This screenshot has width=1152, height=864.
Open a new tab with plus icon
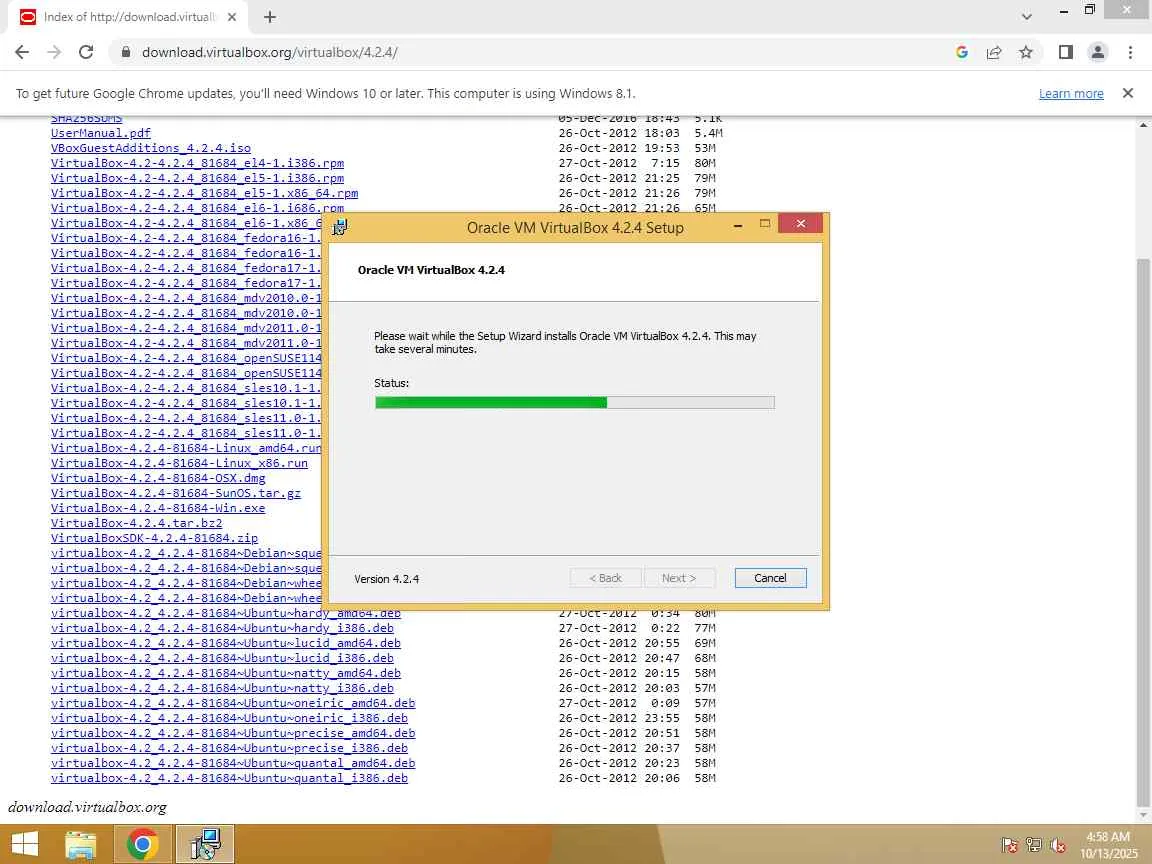pos(270,17)
